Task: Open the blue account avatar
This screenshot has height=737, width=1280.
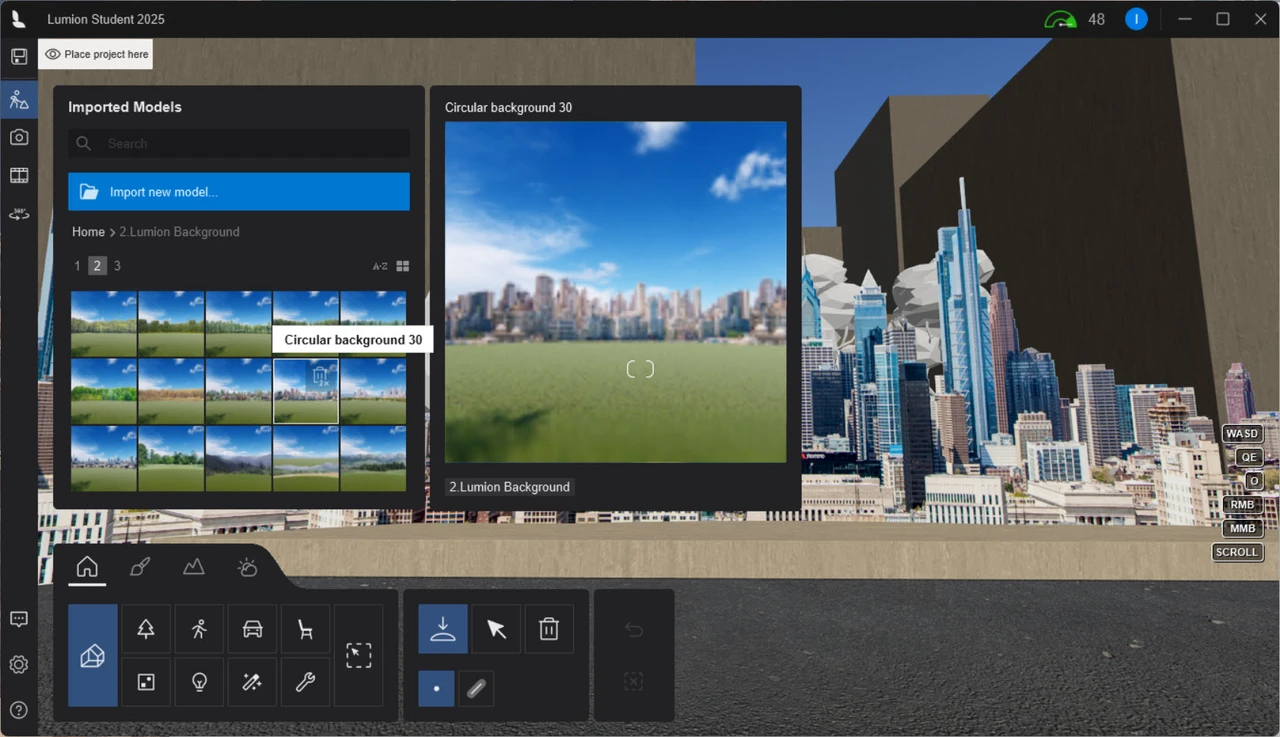Action: click(x=1136, y=19)
